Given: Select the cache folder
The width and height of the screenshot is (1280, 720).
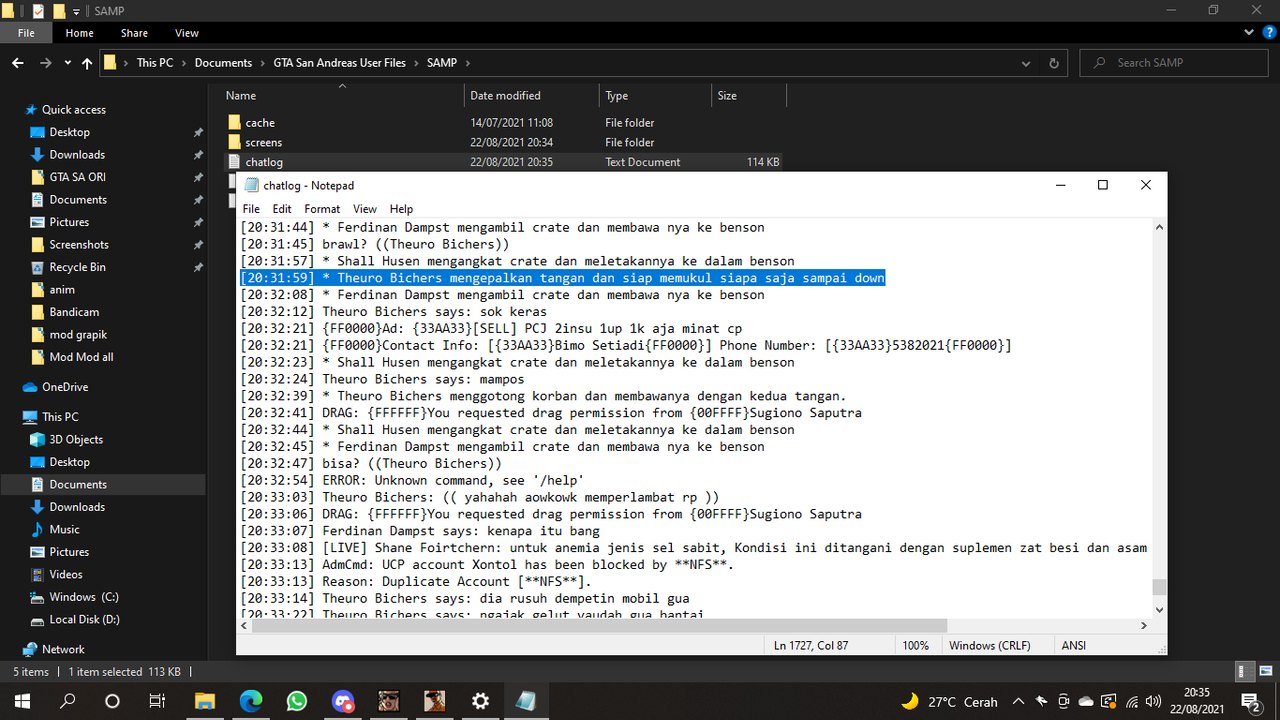Looking at the screenshot, I should [x=260, y=123].
